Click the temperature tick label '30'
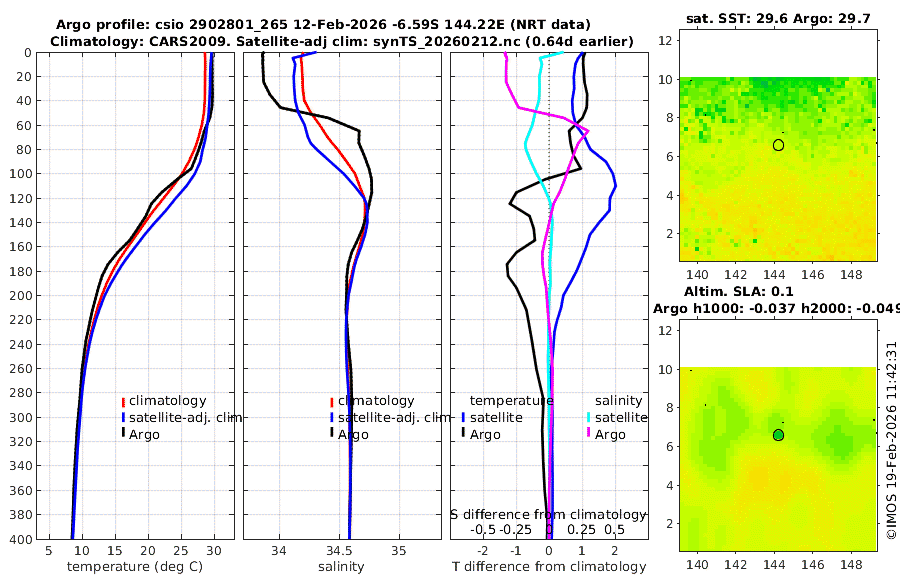The image size is (900, 580). click(214, 551)
